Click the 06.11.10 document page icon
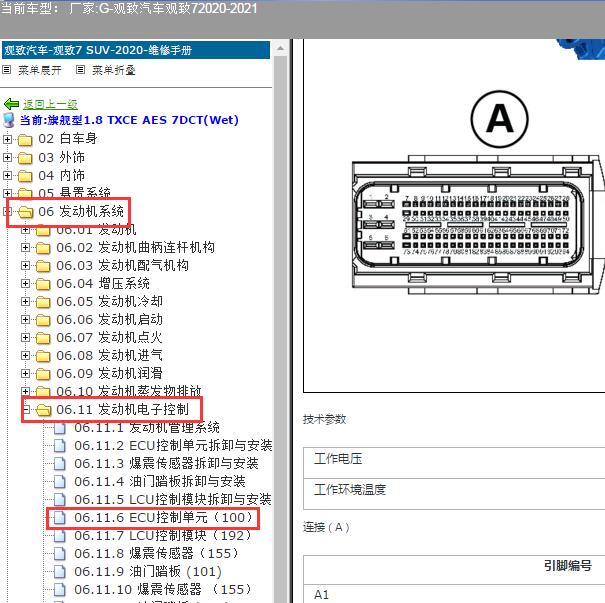The height and width of the screenshot is (603, 605). pyautogui.click(x=60, y=589)
